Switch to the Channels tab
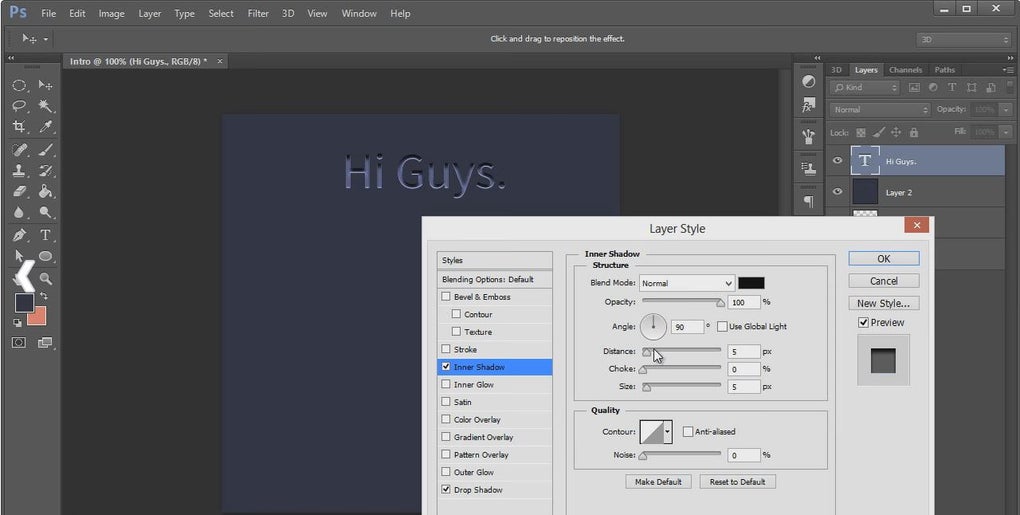Viewport: 1020px width, 515px height. click(x=905, y=70)
